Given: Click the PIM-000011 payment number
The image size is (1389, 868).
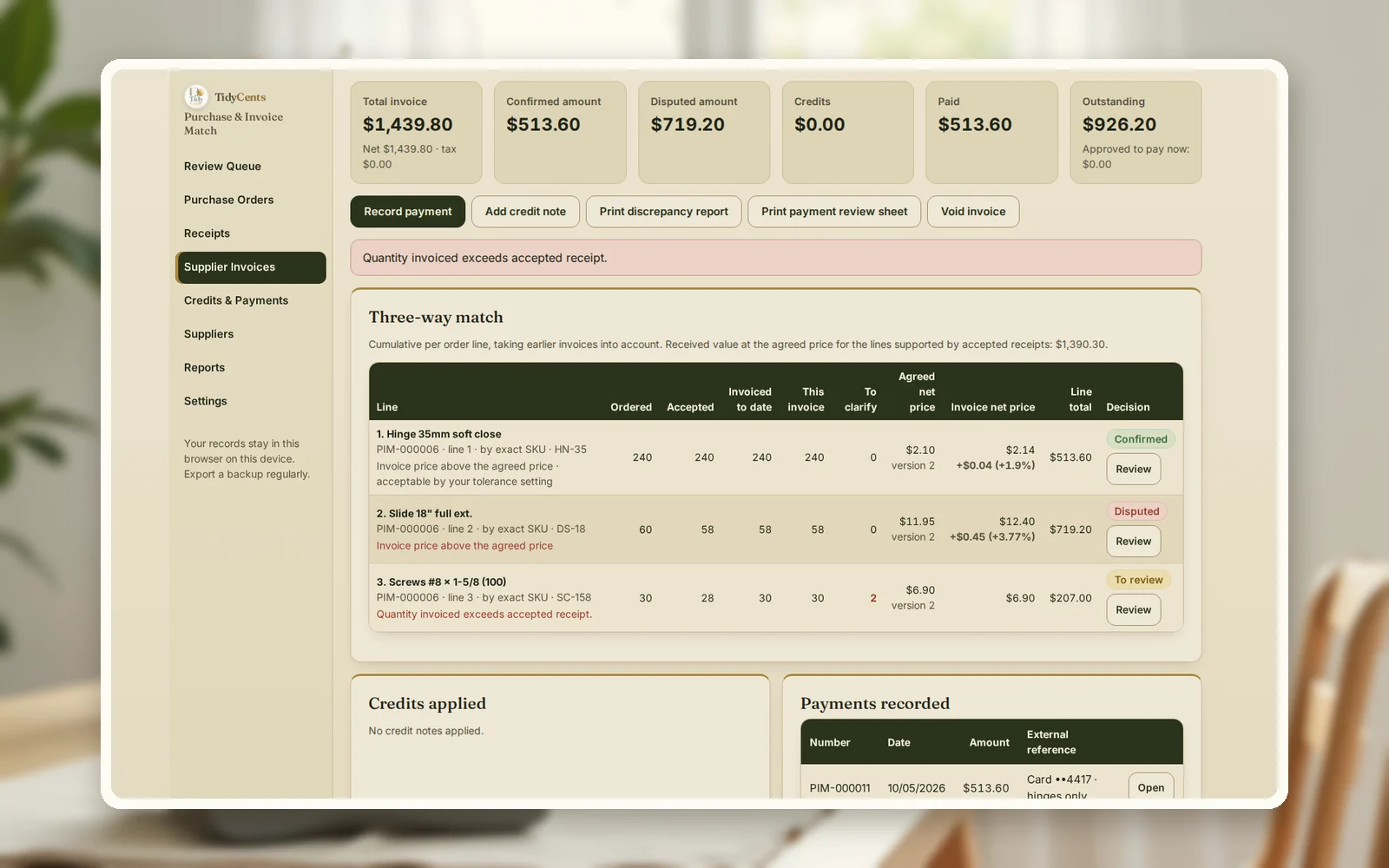Looking at the screenshot, I should click(839, 788).
